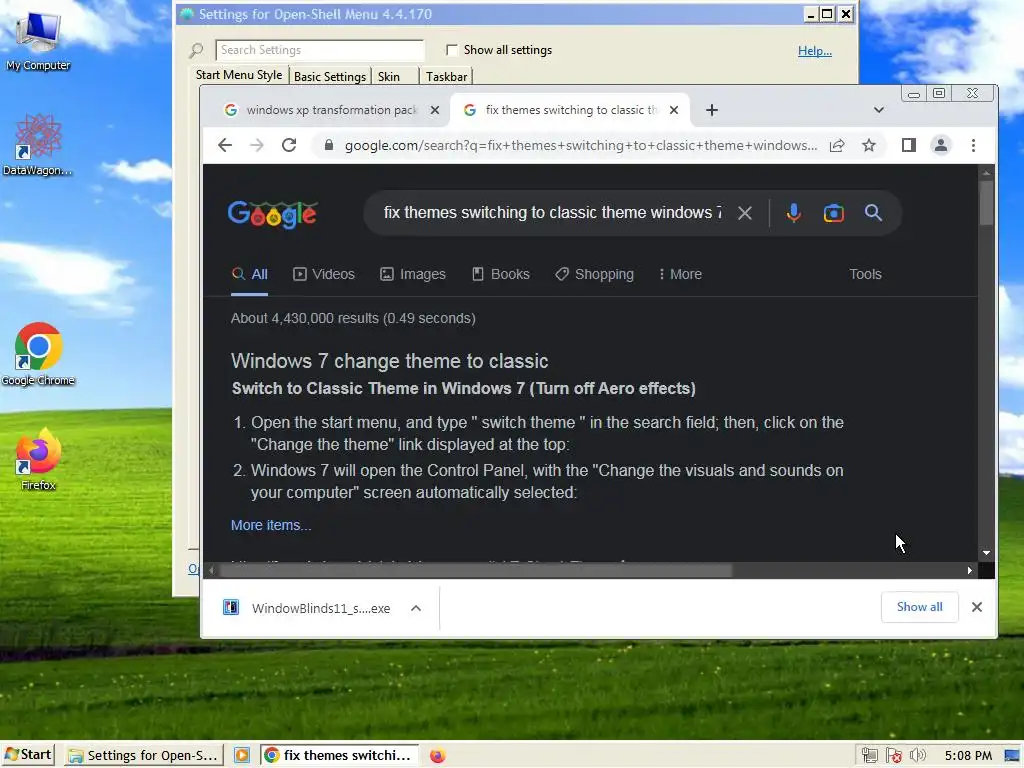The height and width of the screenshot is (768, 1024).
Task: Search by image with the camera icon
Action: [x=833, y=213]
